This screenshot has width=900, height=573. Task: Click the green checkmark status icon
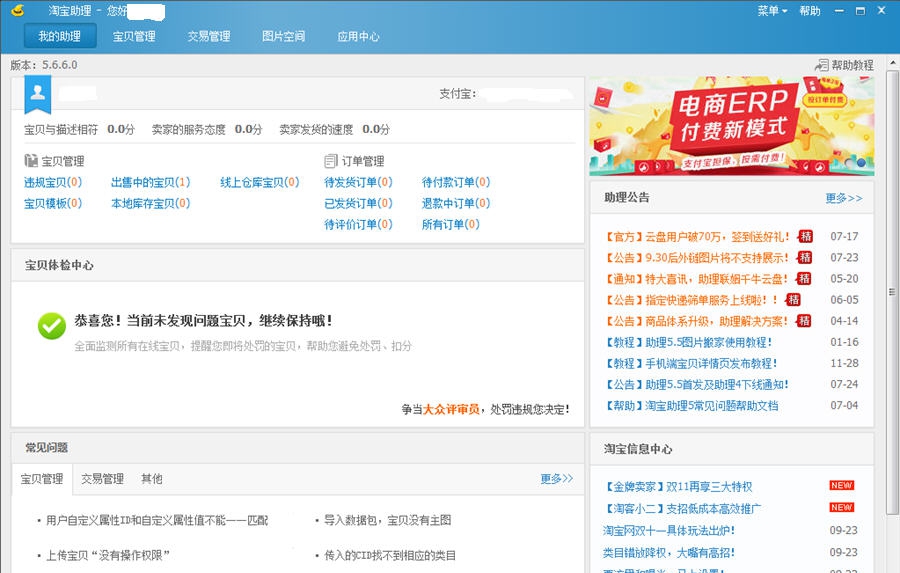pyautogui.click(x=52, y=326)
